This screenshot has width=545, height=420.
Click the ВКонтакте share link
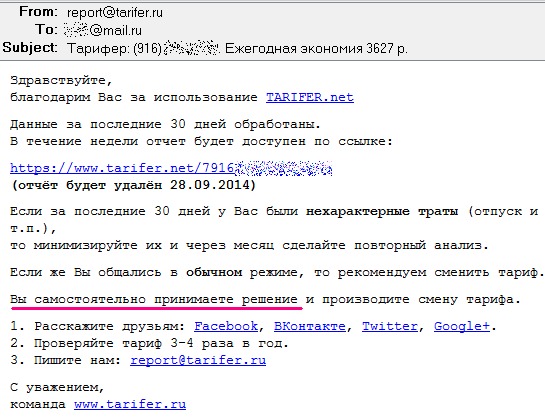[310, 326]
